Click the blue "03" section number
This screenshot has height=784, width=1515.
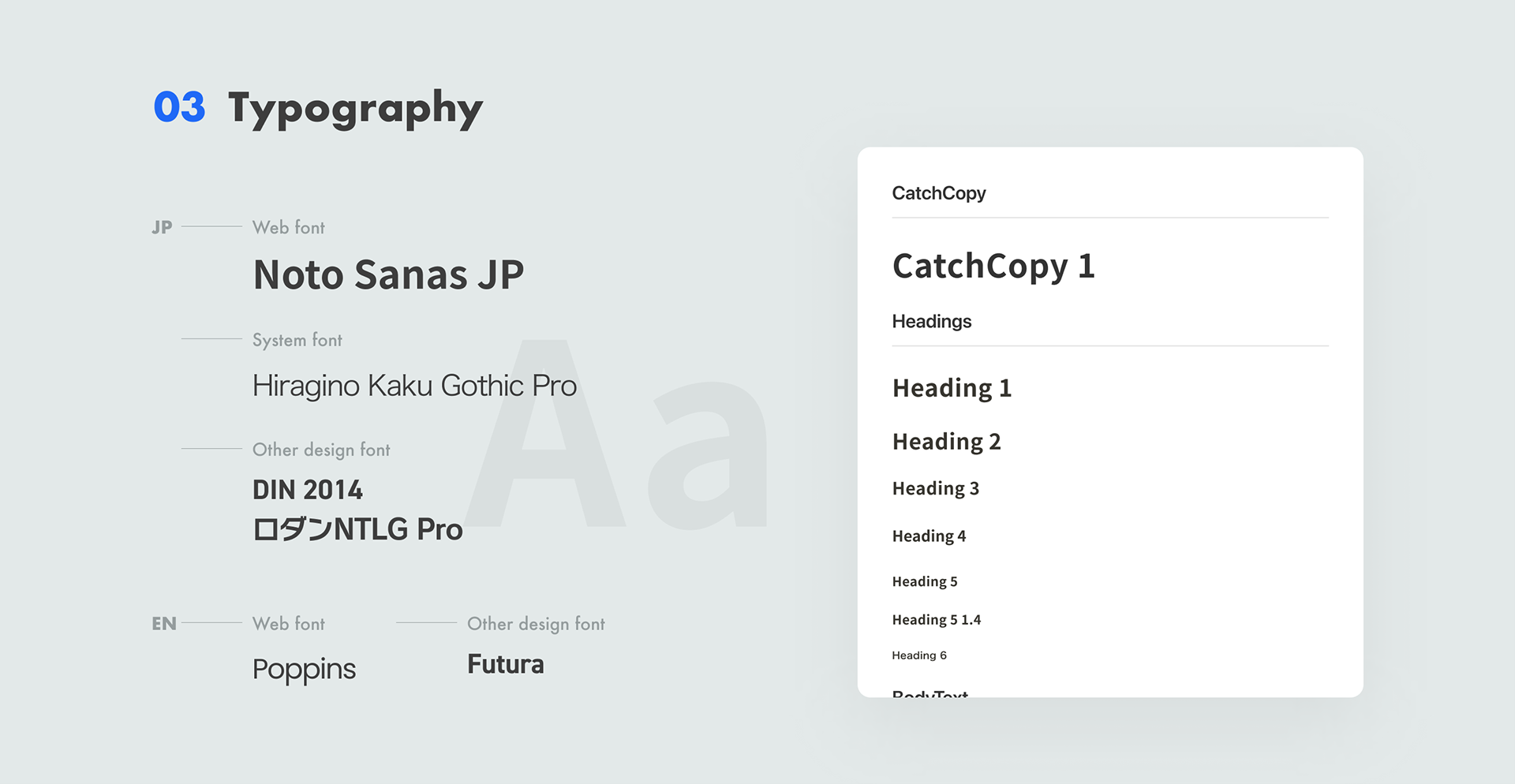(179, 107)
